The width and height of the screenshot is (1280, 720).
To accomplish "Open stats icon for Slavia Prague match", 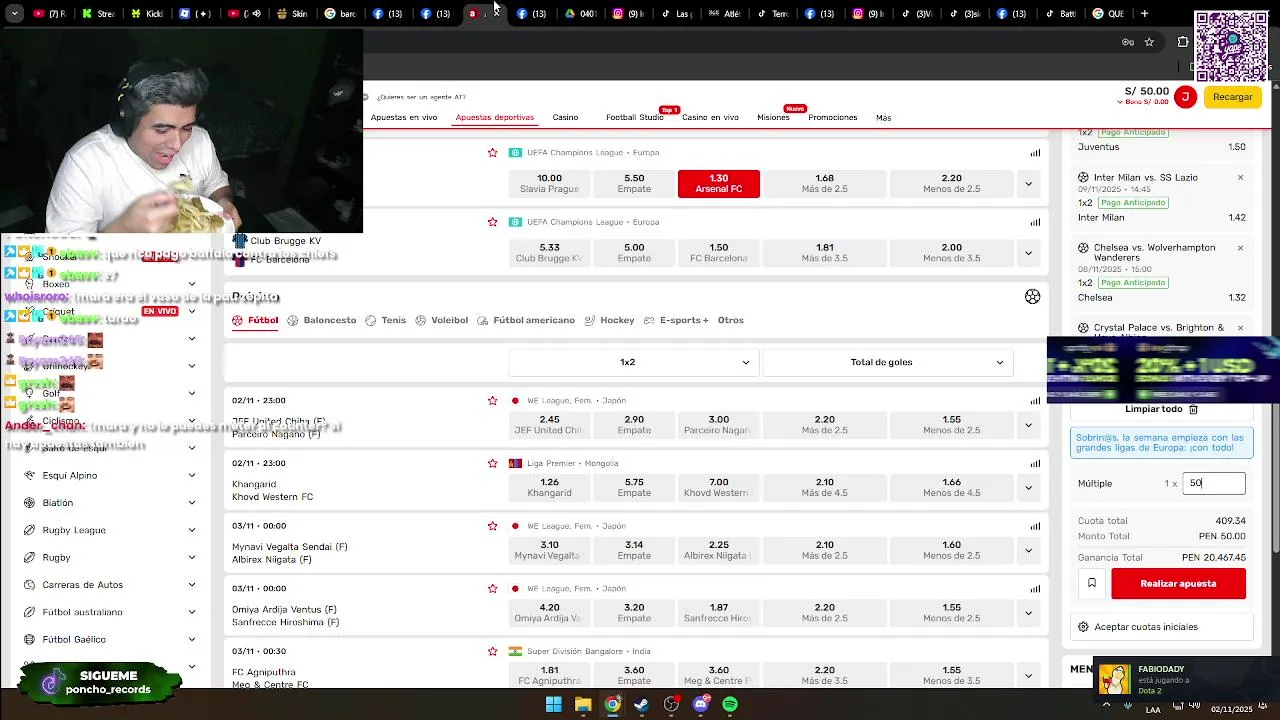I will (x=1035, y=153).
